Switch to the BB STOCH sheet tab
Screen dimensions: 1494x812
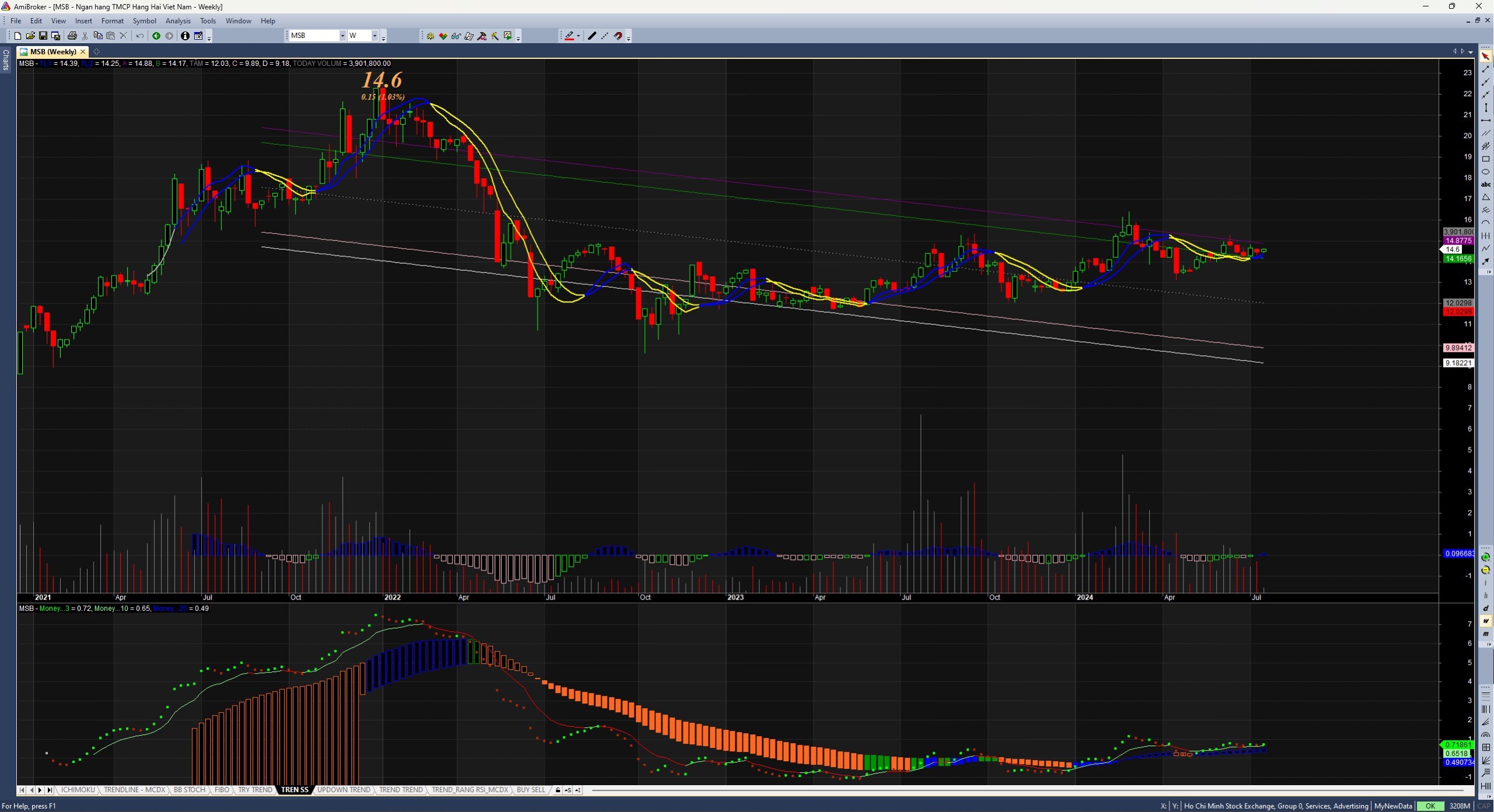[x=190, y=790]
